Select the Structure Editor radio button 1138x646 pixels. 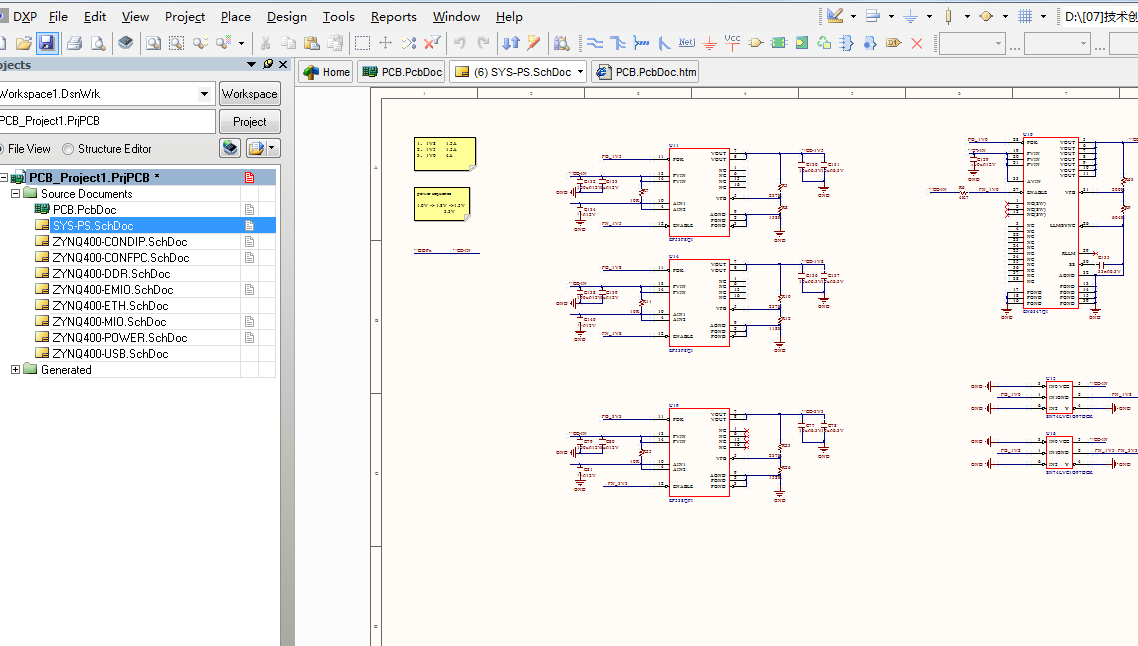(68, 149)
